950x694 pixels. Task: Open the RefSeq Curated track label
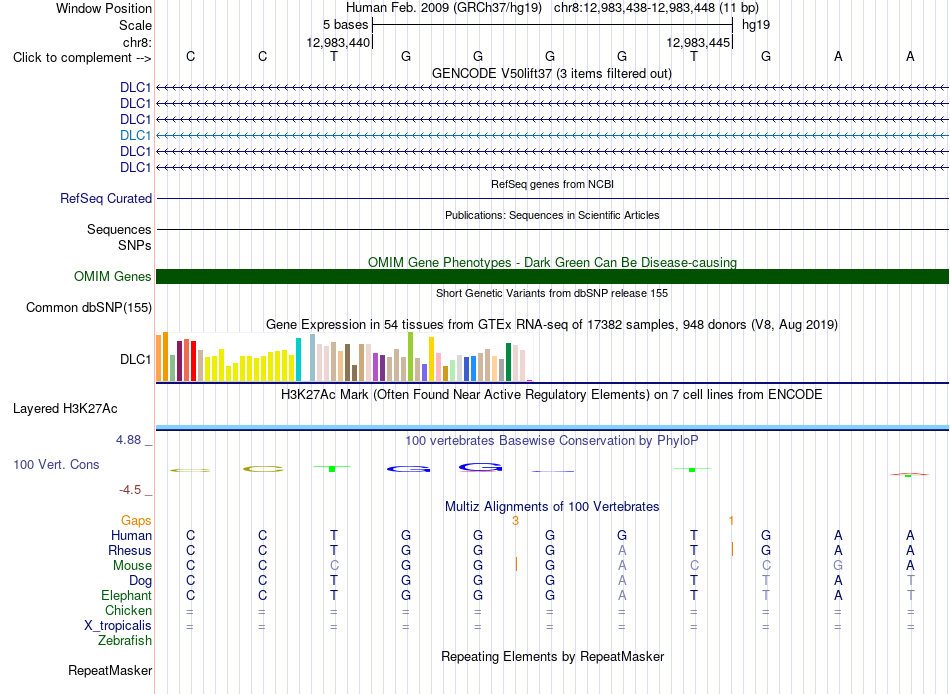pyautogui.click(x=106, y=198)
